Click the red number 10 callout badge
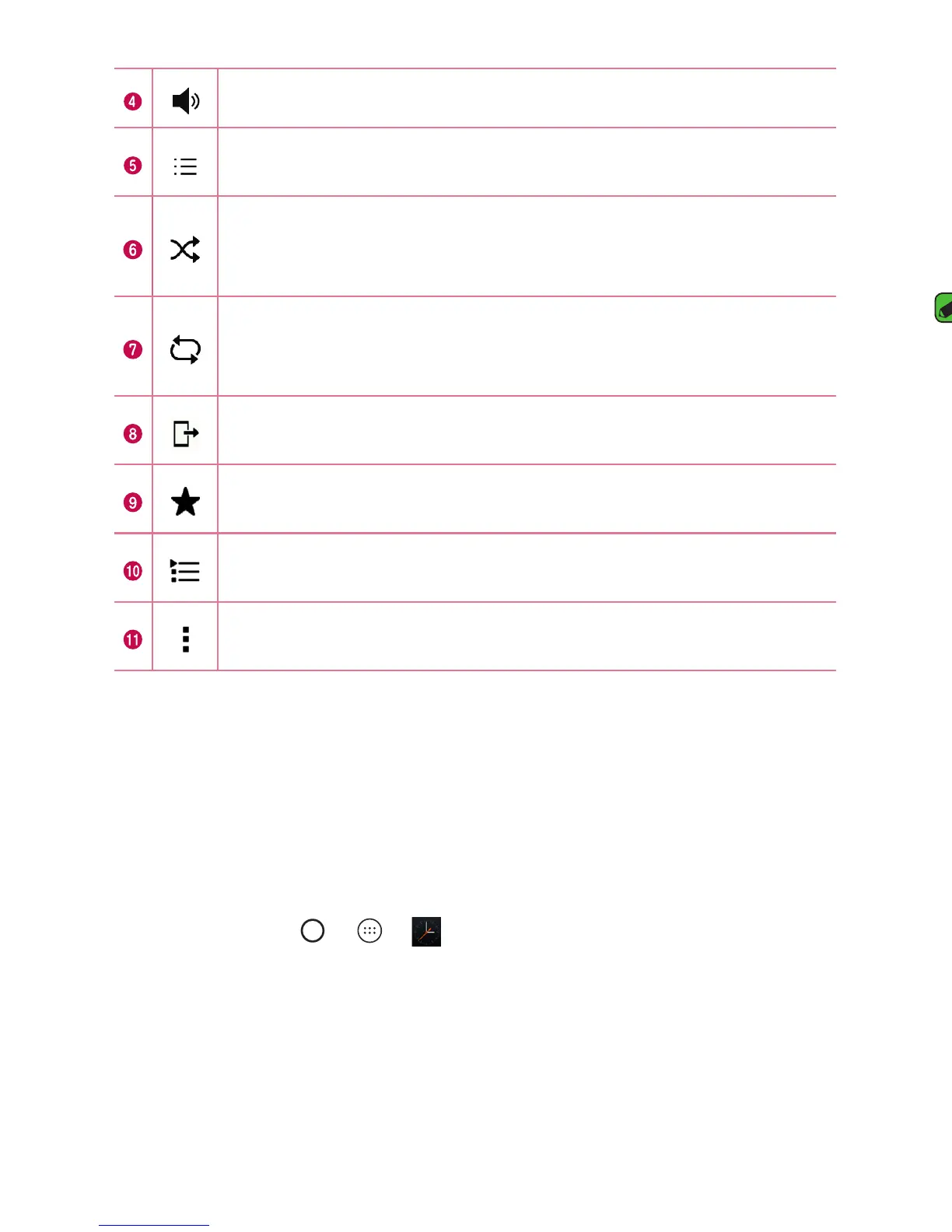 point(133,571)
